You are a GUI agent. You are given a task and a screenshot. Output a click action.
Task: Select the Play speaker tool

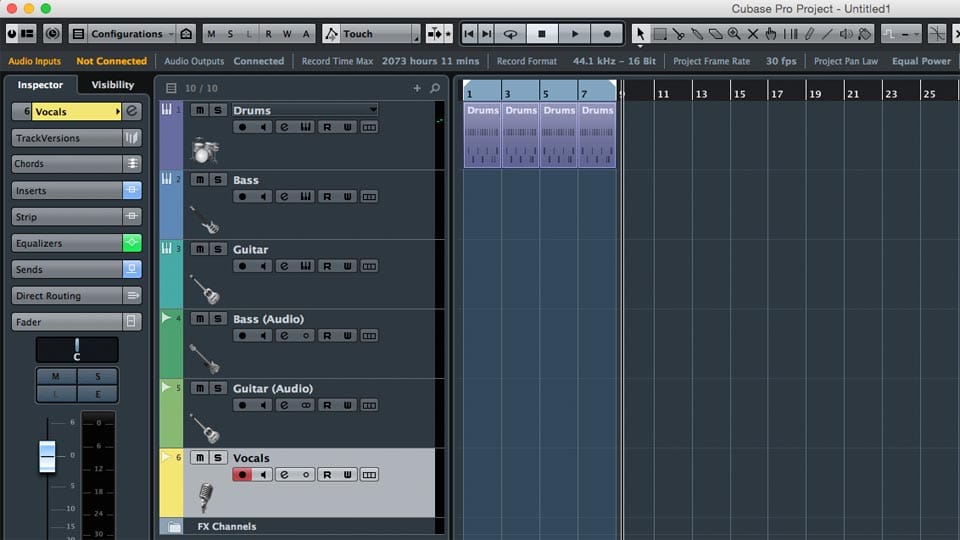846,34
